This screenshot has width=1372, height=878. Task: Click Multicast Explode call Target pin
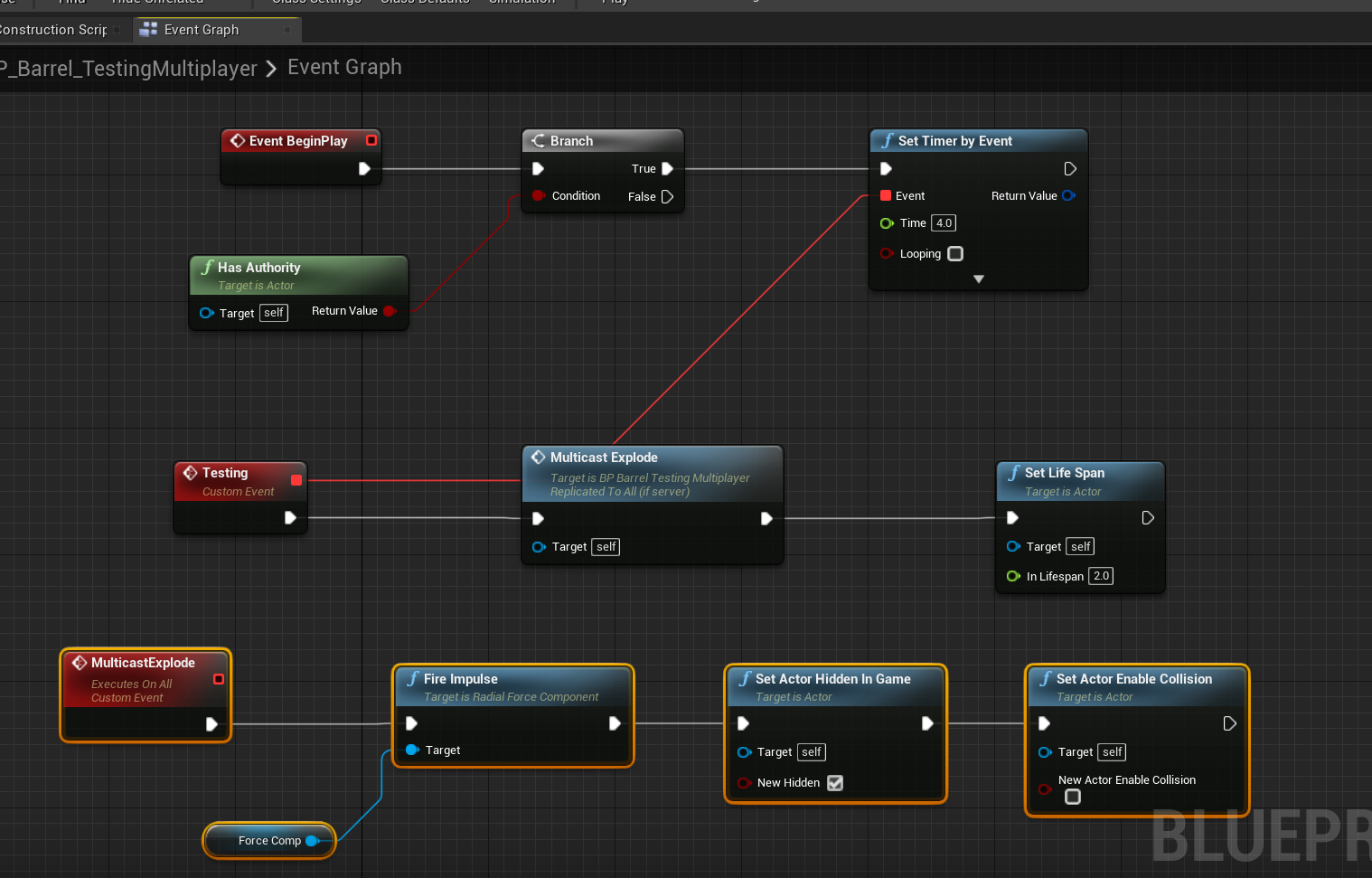(x=539, y=547)
